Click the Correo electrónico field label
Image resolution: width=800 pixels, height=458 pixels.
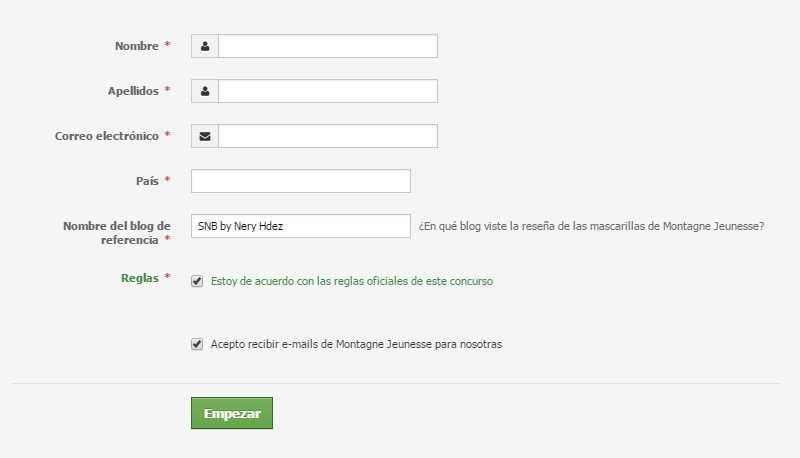[107, 136]
